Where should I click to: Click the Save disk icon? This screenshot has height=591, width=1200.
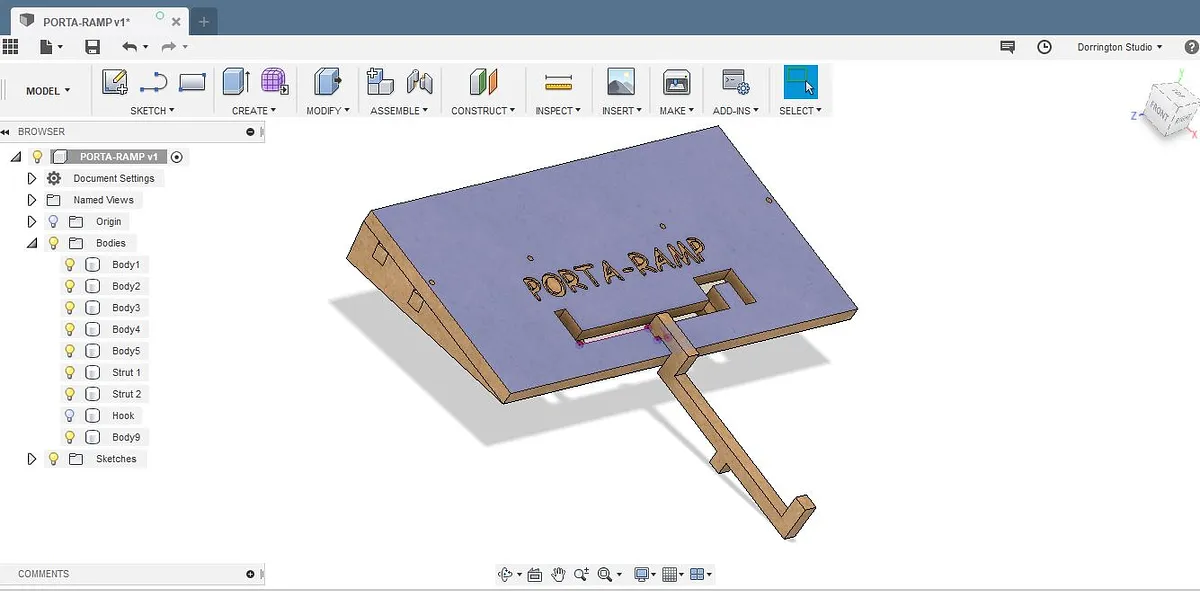pyautogui.click(x=92, y=47)
